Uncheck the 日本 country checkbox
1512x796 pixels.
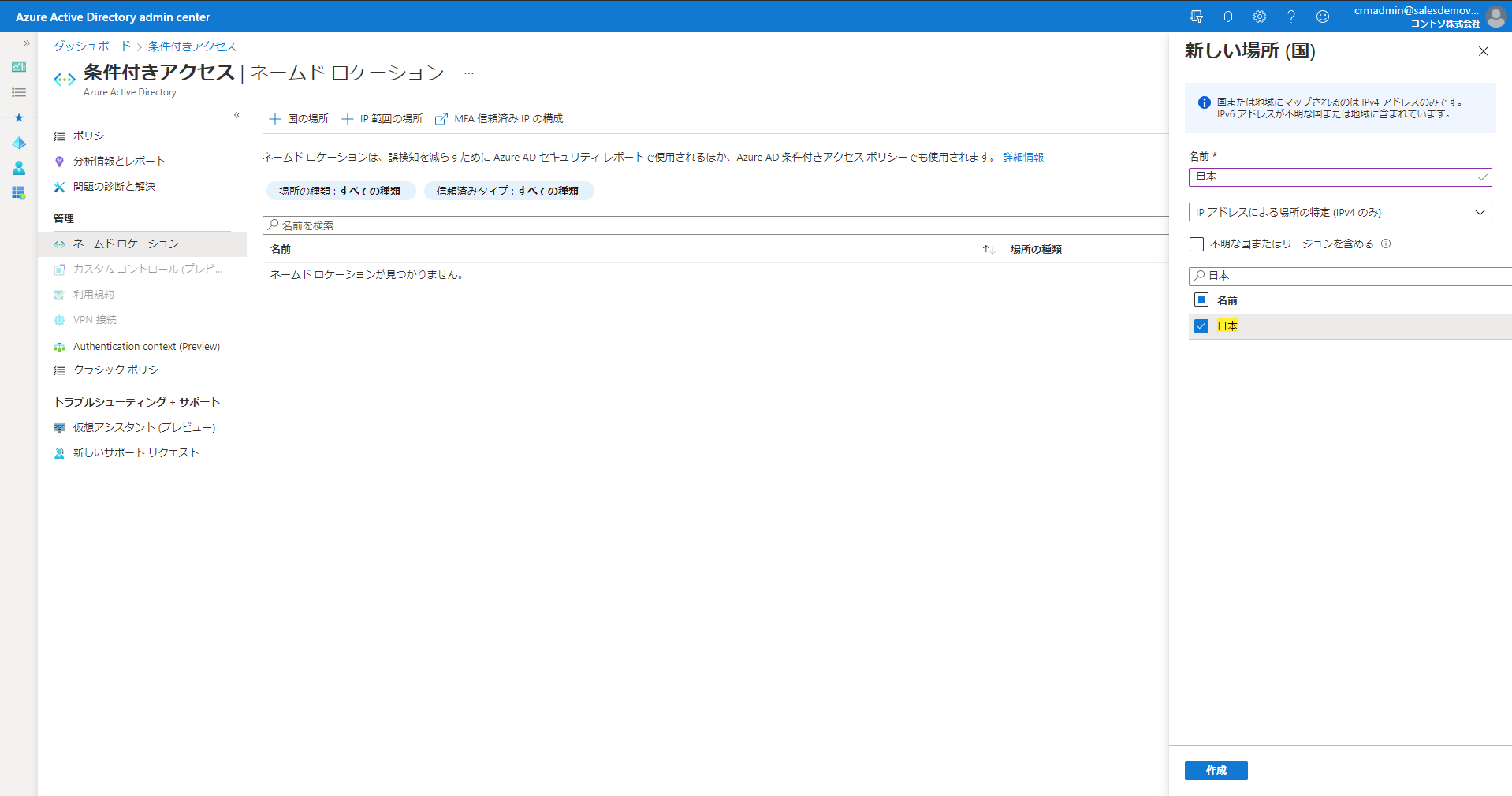pos(1201,325)
